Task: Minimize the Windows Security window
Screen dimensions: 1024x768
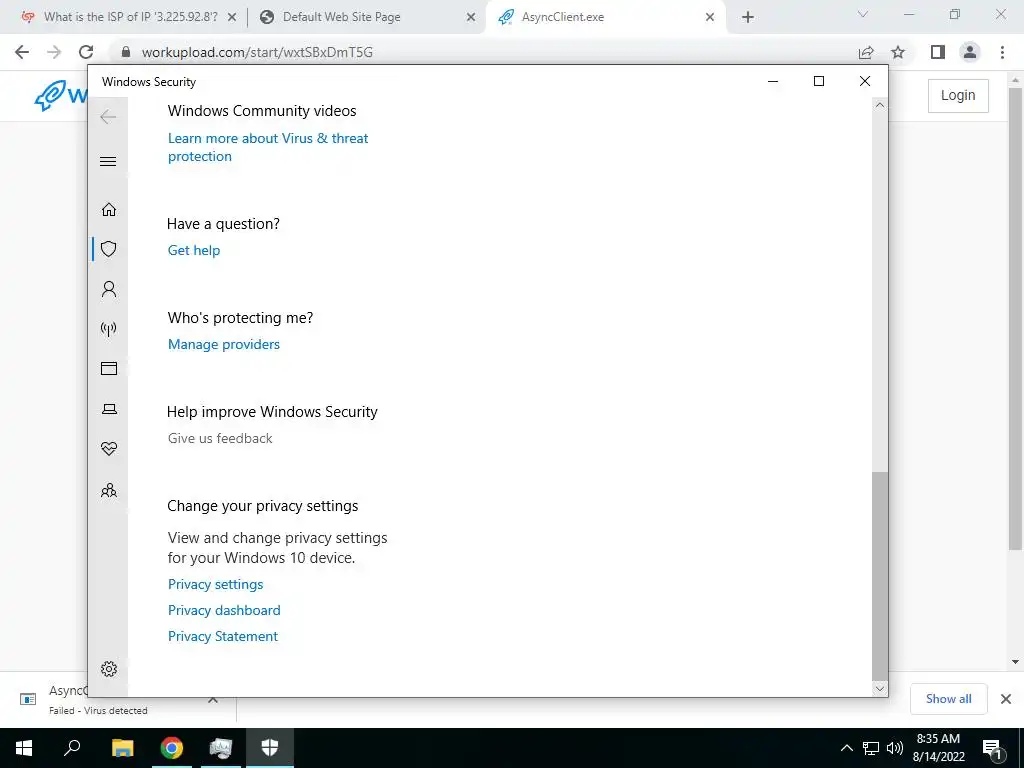Action: pyautogui.click(x=773, y=81)
